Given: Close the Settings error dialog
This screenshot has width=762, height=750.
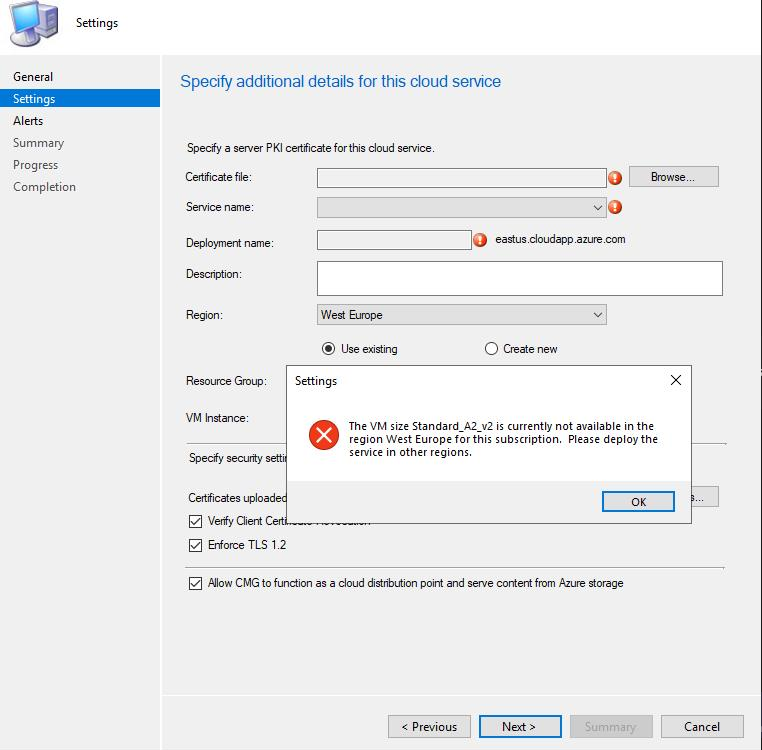Looking at the screenshot, I should tap(675, 380).
